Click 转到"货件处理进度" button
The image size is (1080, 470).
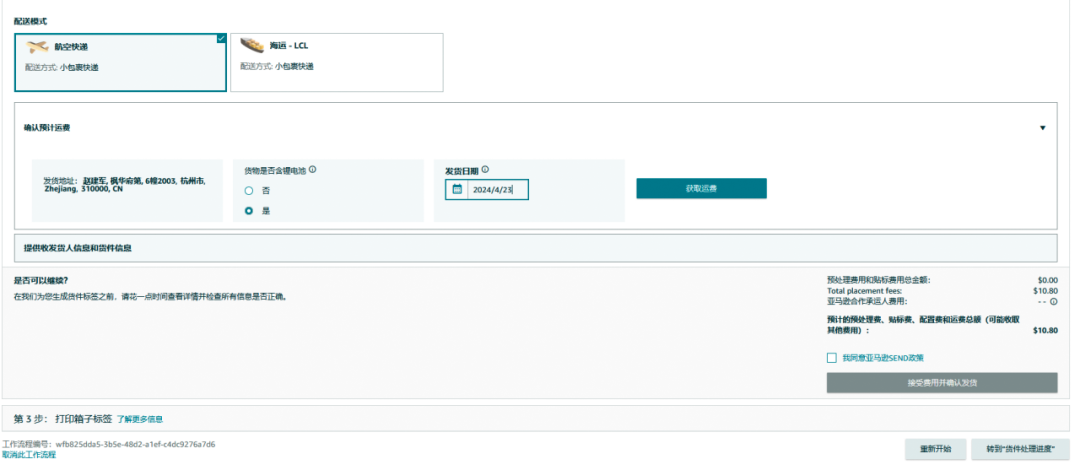(x=1020, y=449)
